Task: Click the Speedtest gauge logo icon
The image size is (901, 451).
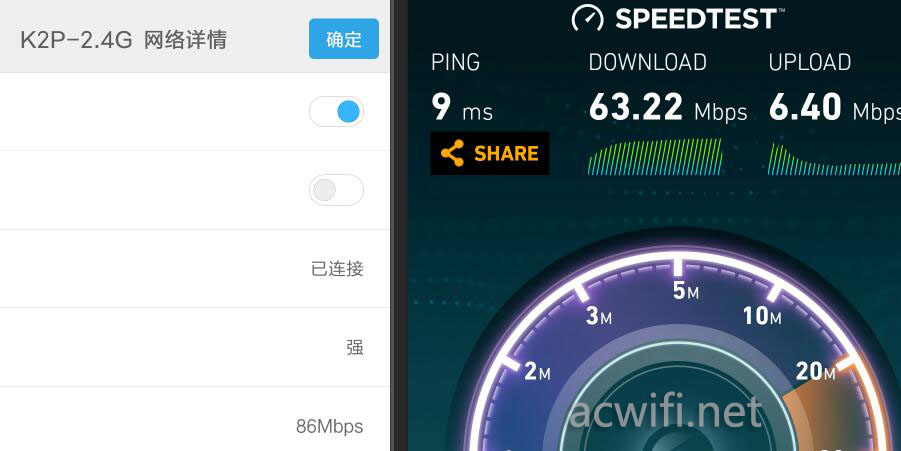Action: 587,18
